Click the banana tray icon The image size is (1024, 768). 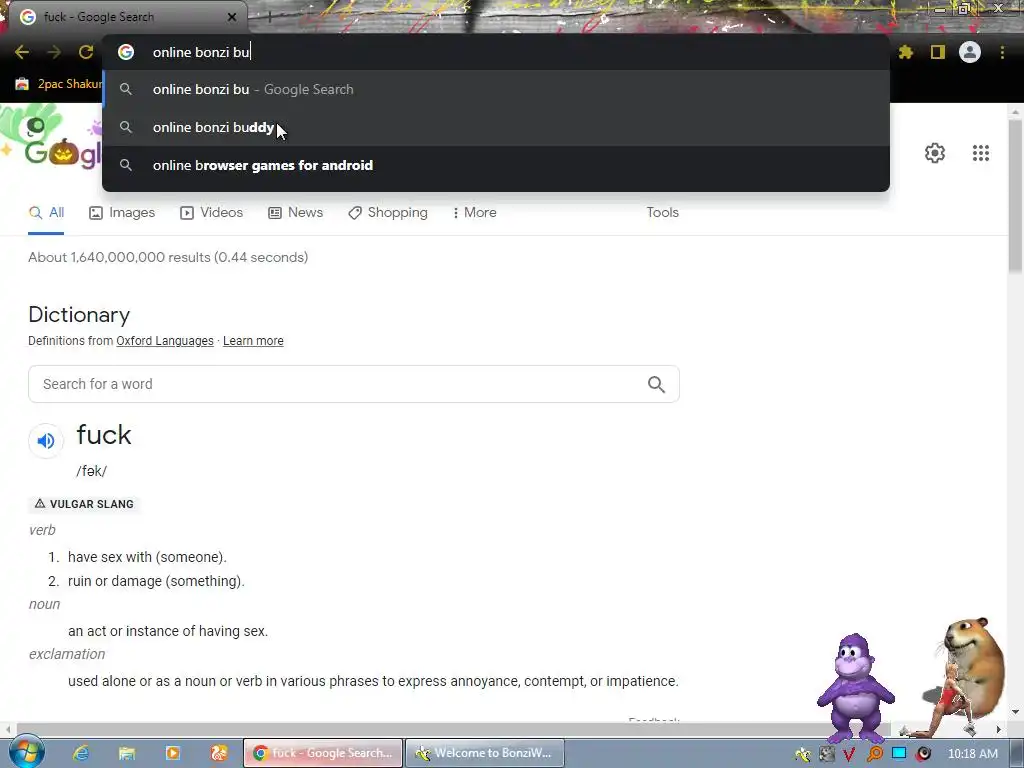pos(803,754)
